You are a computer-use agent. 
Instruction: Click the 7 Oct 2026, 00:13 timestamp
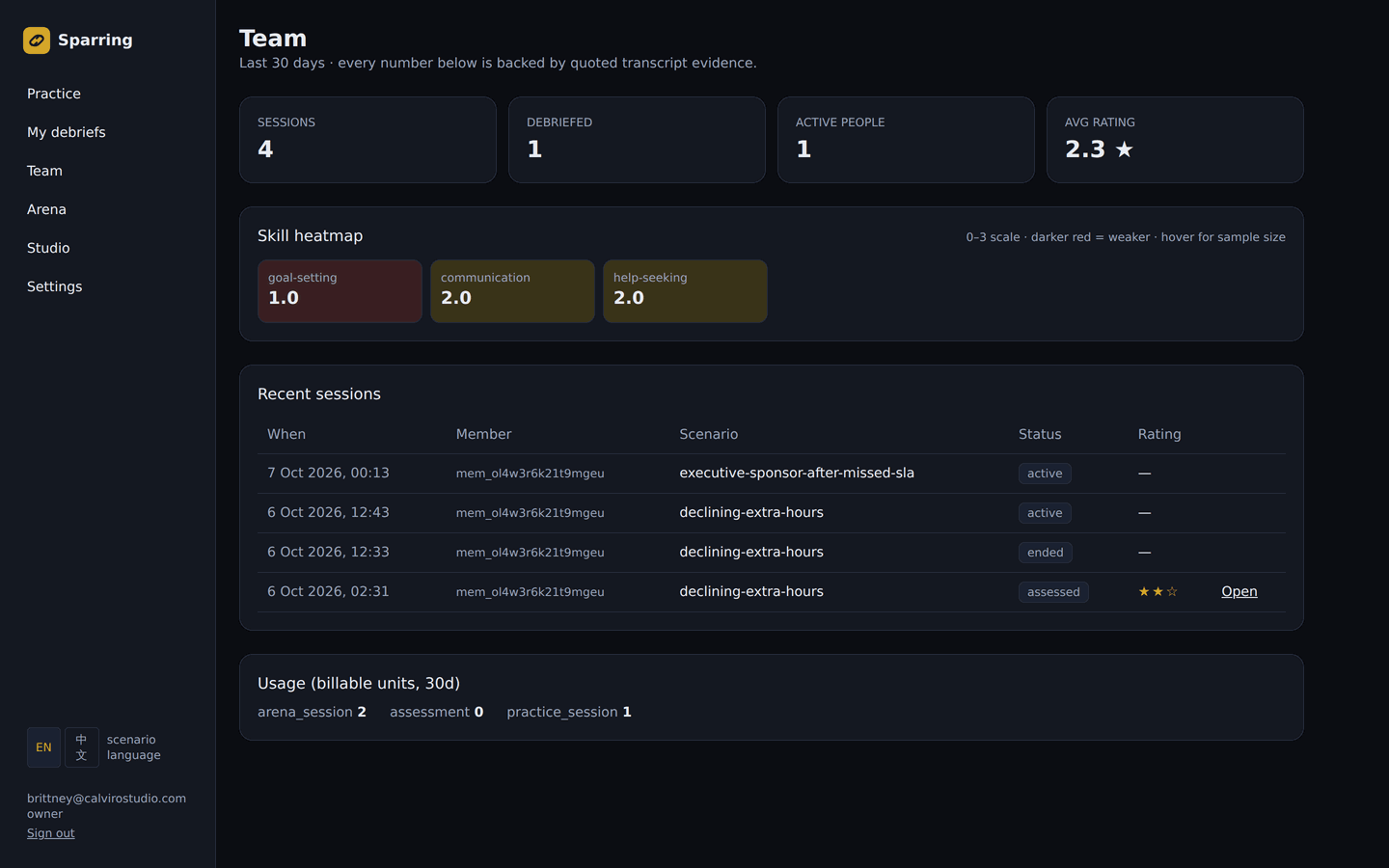[x=328, y=474]
